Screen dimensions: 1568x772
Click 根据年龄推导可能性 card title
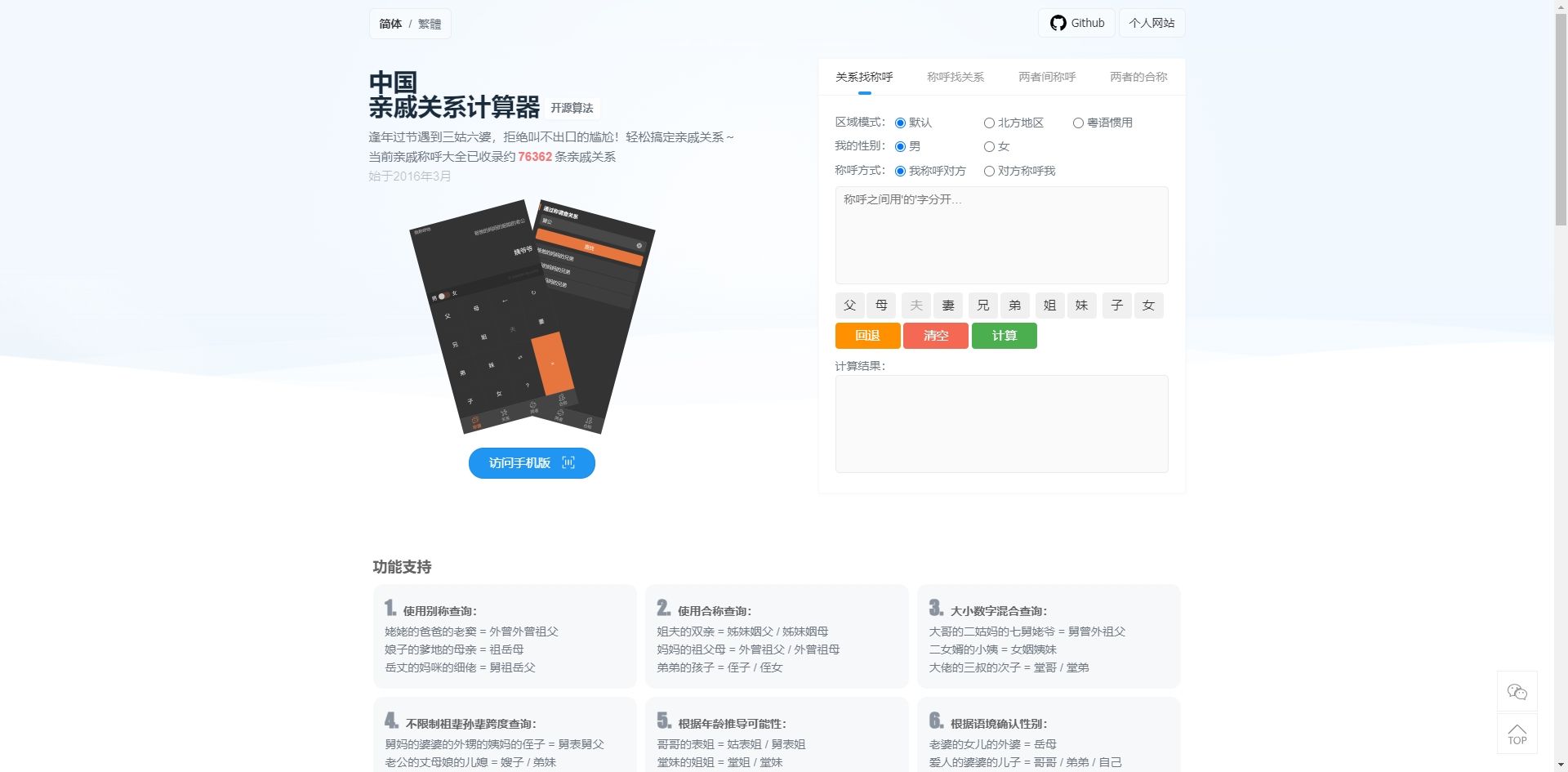tap(732, 724)
